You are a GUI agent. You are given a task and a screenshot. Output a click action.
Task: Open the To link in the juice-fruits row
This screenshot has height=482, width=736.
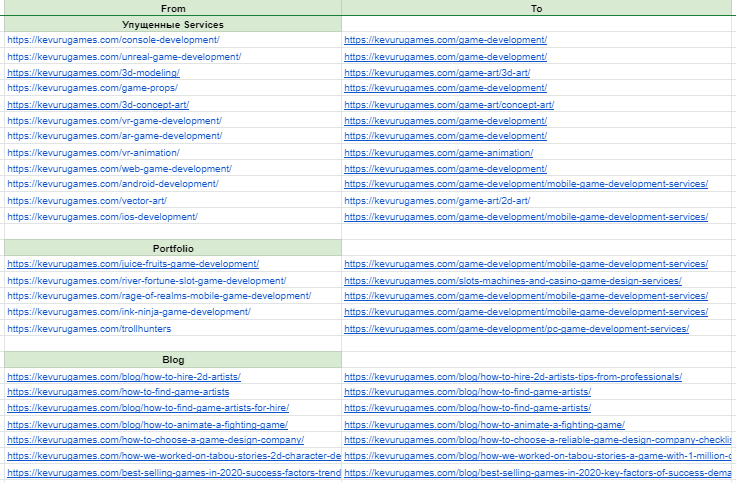click(x=526, y=263)
